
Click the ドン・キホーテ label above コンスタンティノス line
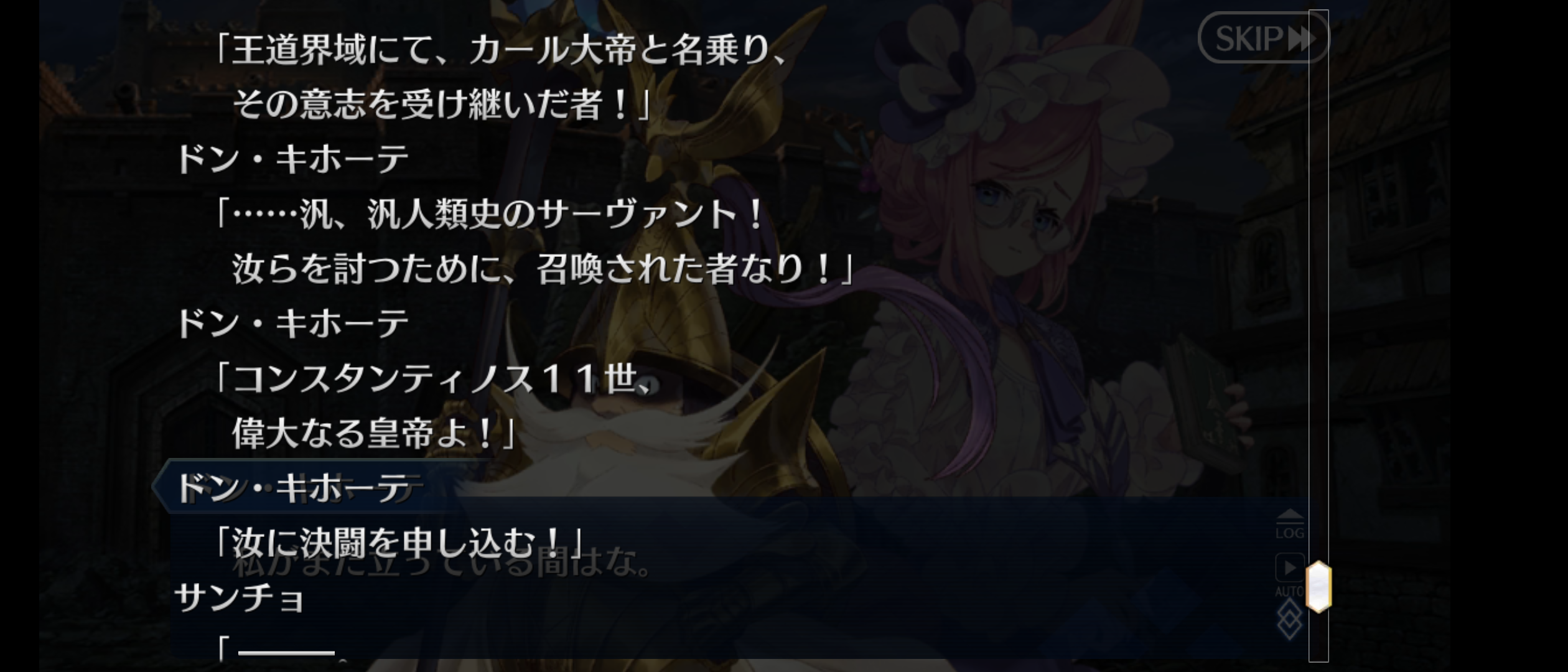(x=292, y=324)
